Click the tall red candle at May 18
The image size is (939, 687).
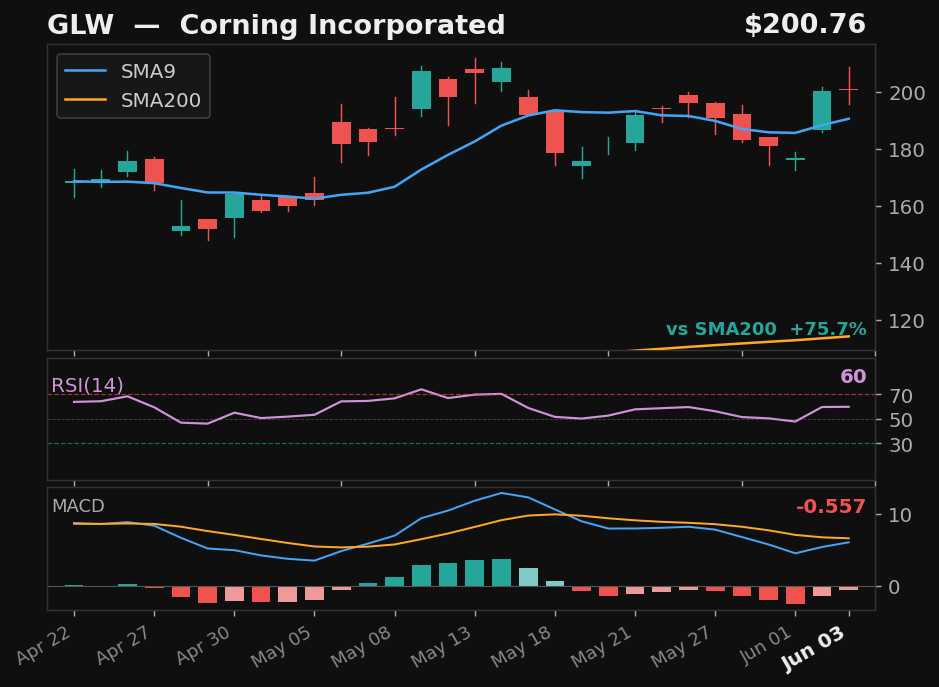(x=555, y=132)
